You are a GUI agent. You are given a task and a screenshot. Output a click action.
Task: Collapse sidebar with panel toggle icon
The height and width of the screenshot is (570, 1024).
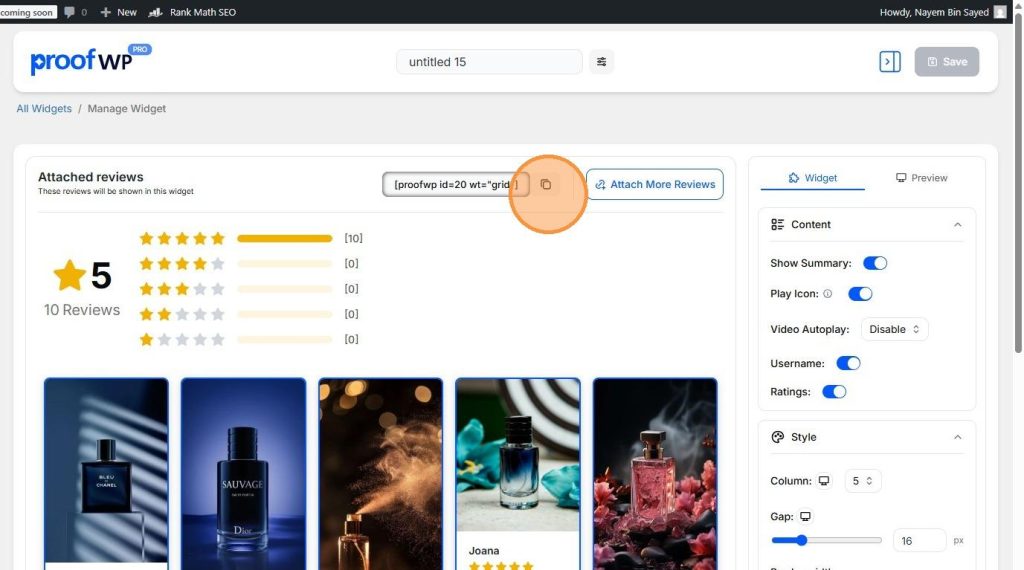coord(889,62)
